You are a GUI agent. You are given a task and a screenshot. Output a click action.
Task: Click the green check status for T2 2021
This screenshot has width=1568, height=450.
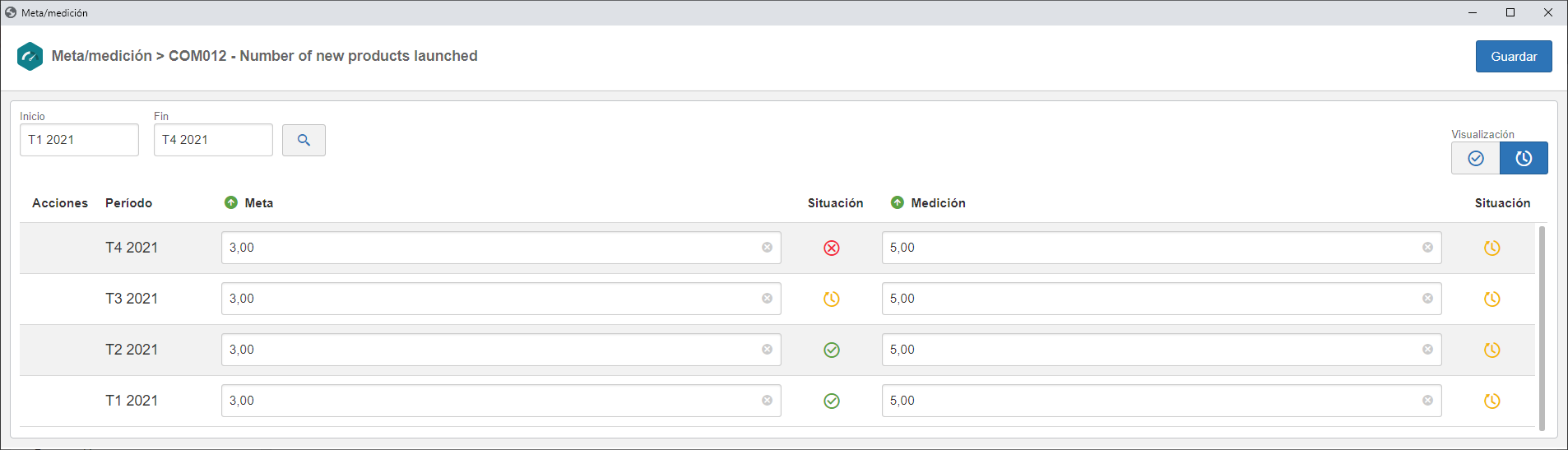coord(832,350)
